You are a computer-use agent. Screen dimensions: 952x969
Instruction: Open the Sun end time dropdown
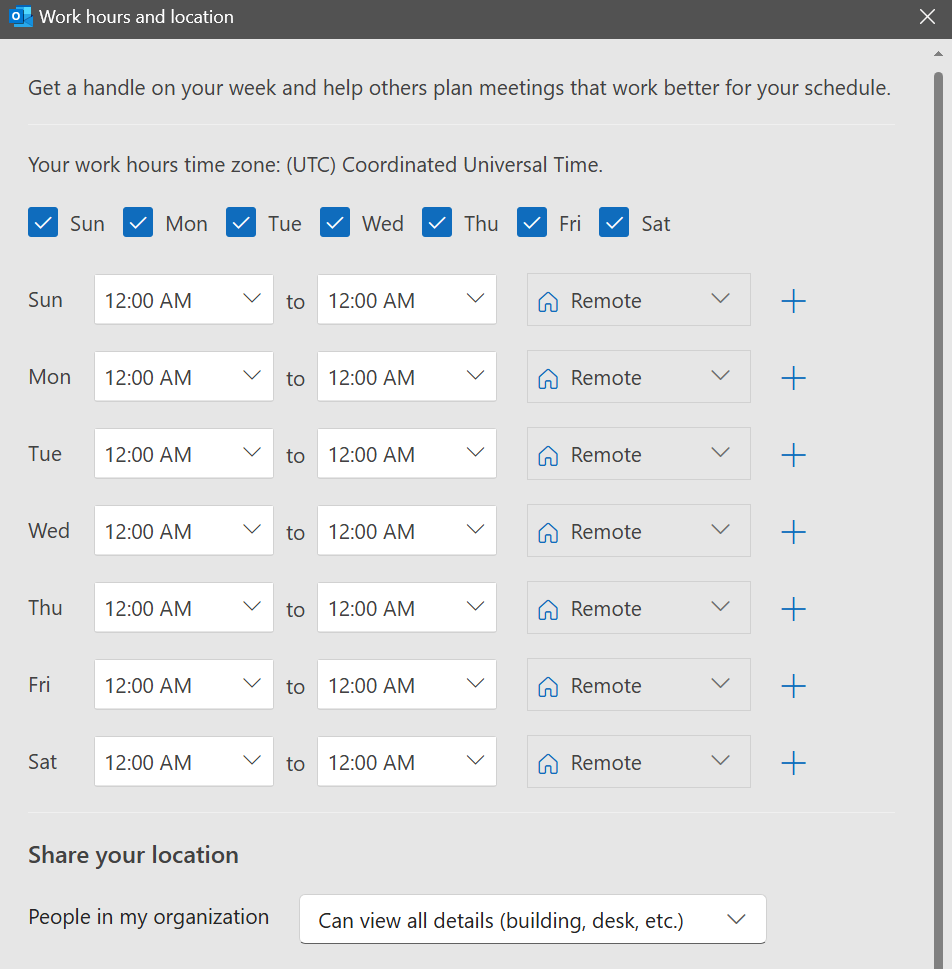407,300
